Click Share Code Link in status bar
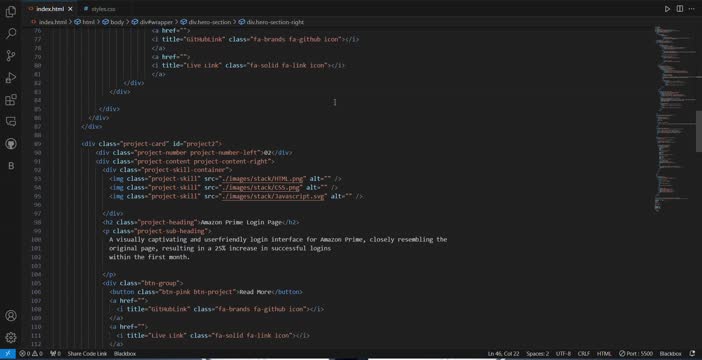702x360 pixels. click(87, 354)
